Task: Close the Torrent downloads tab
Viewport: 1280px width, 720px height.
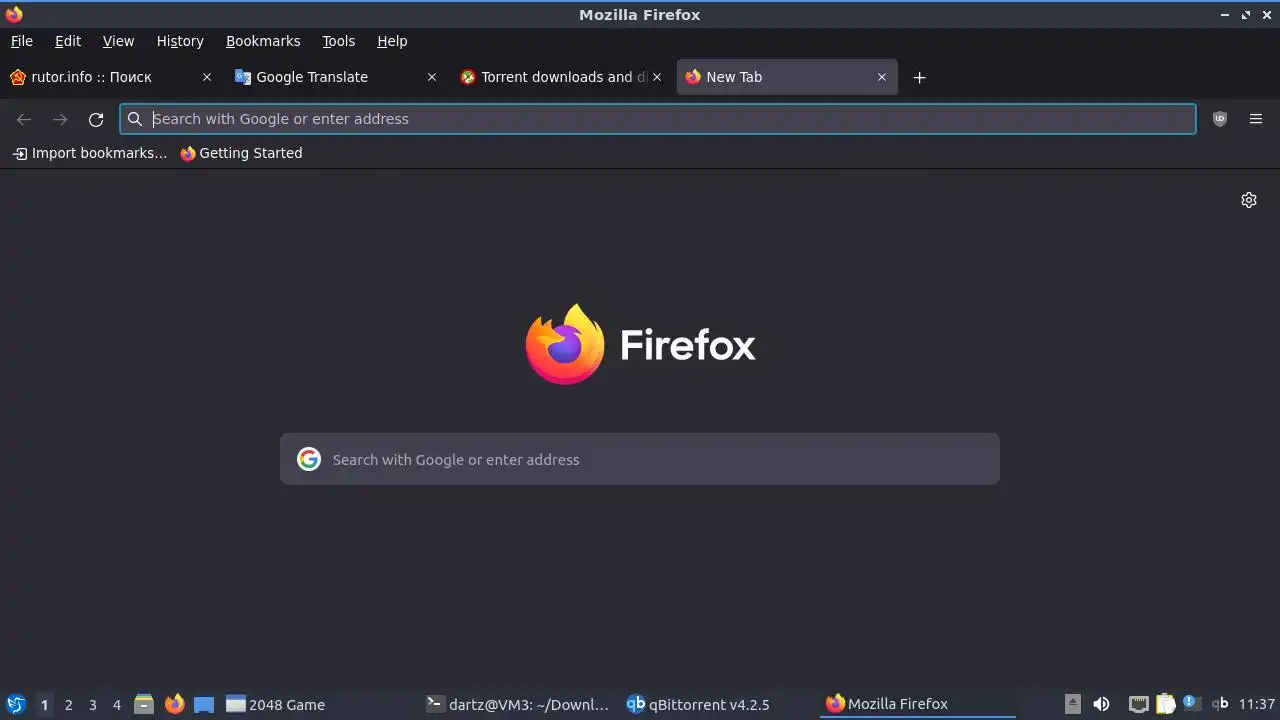Action: pos(657,77)
